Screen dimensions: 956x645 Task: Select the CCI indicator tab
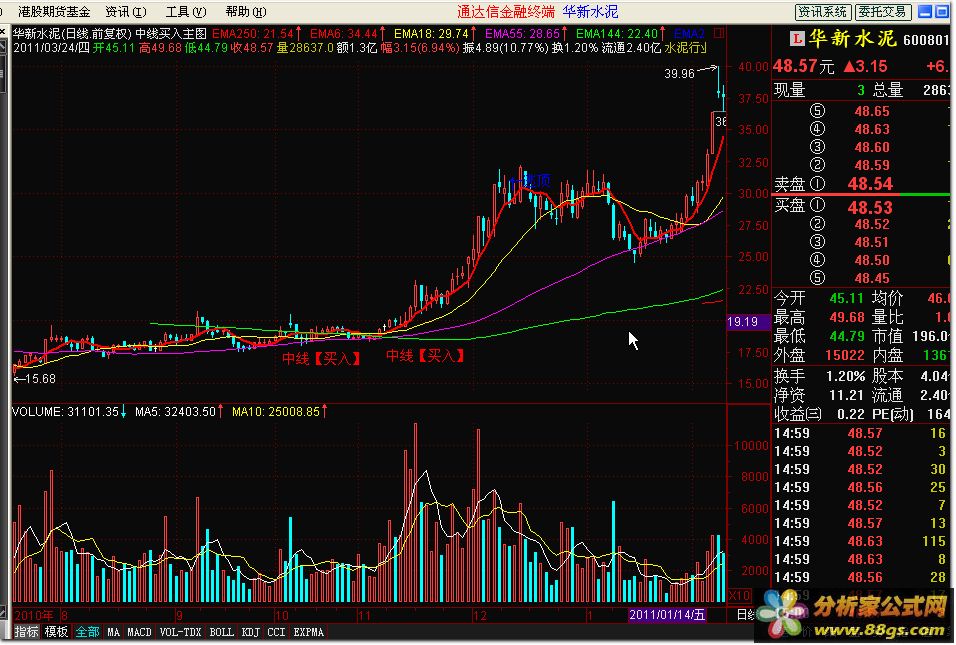pos(276,632)
